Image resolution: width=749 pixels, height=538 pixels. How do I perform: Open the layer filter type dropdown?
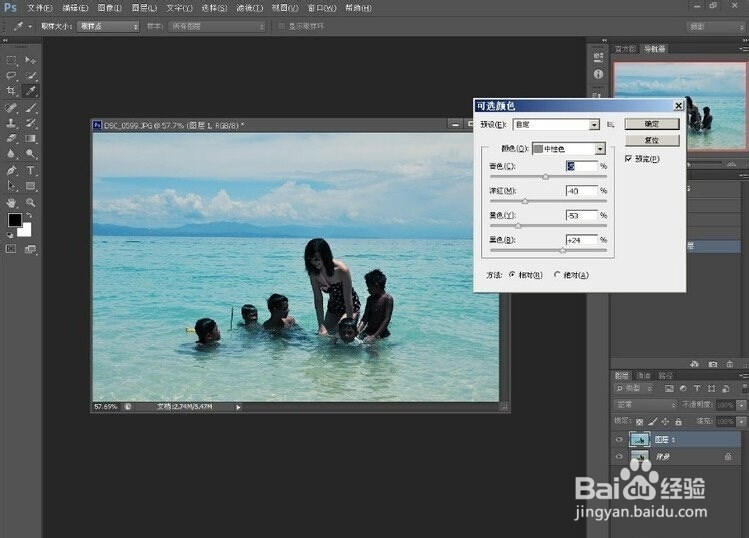coord(633,388)
